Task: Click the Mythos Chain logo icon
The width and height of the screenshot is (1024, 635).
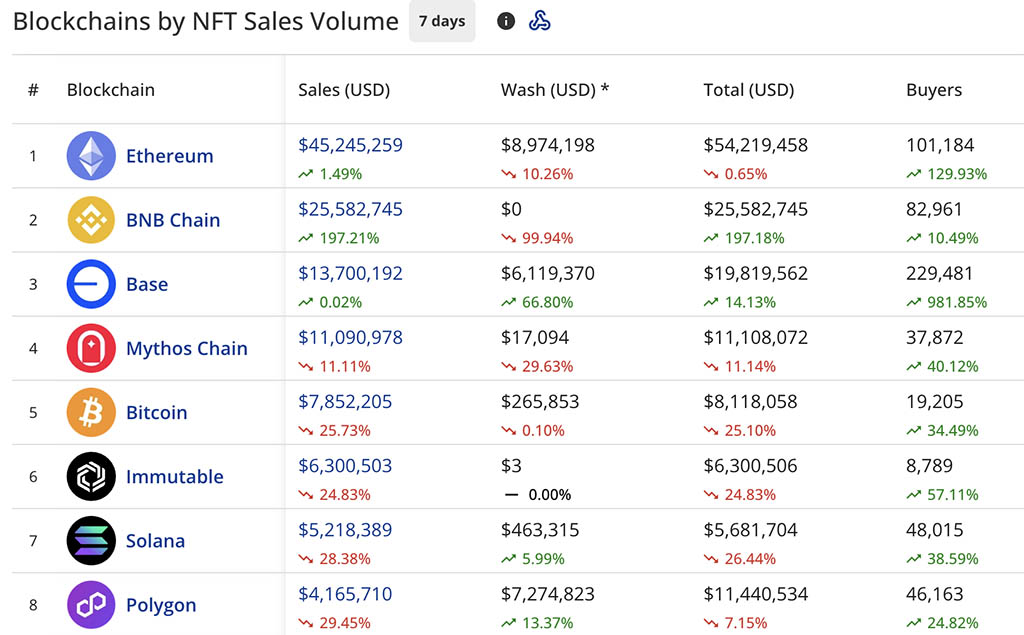Action: pyautogui.click(x=91, y=348)
